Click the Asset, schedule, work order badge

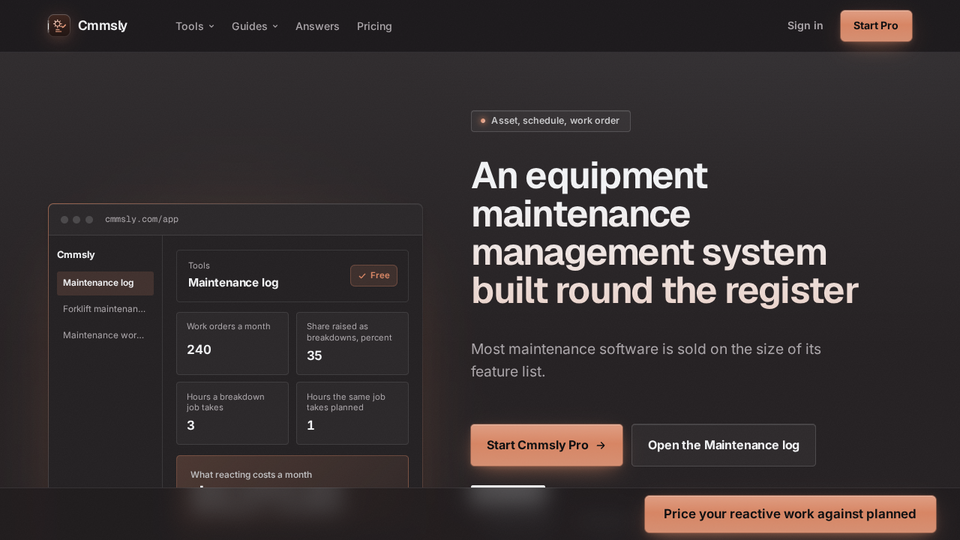click(x=550, y=121)
